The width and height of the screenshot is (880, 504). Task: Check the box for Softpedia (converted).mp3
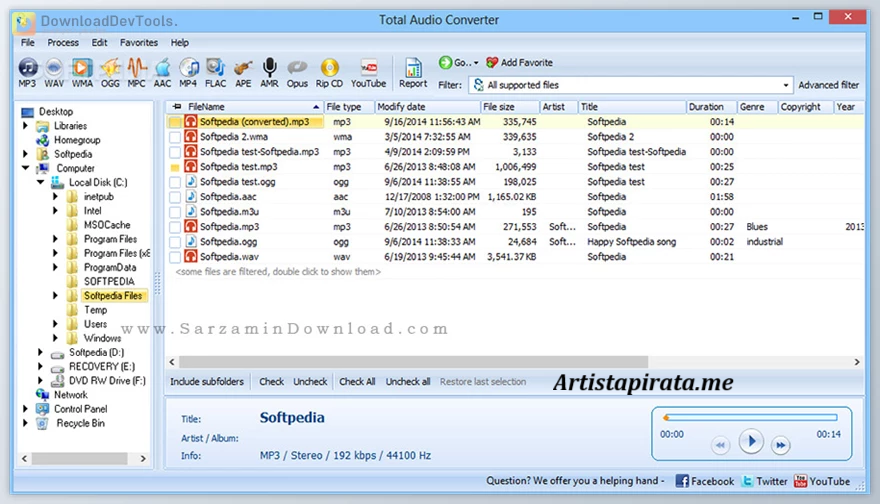[175, 122]
